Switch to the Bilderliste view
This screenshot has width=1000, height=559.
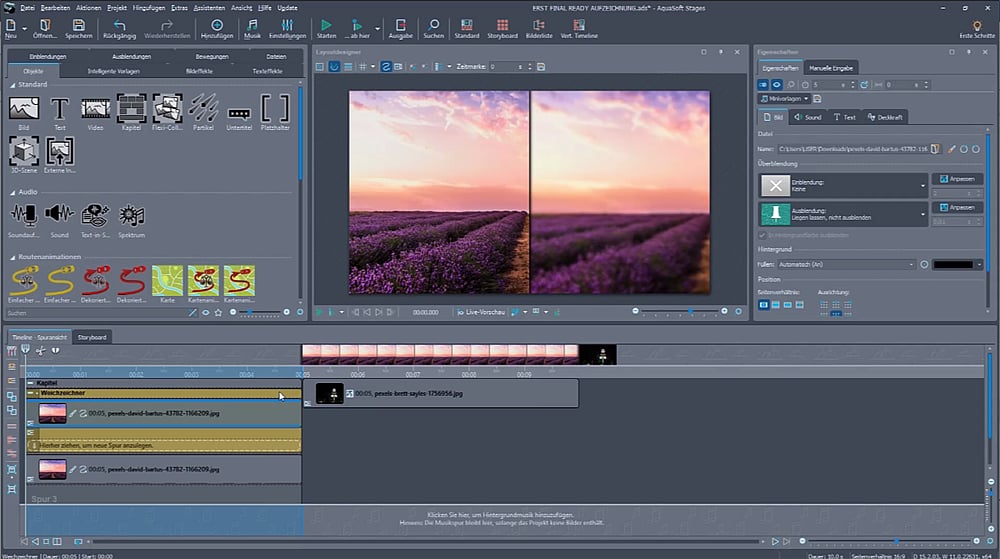click(x=537, y=27)
